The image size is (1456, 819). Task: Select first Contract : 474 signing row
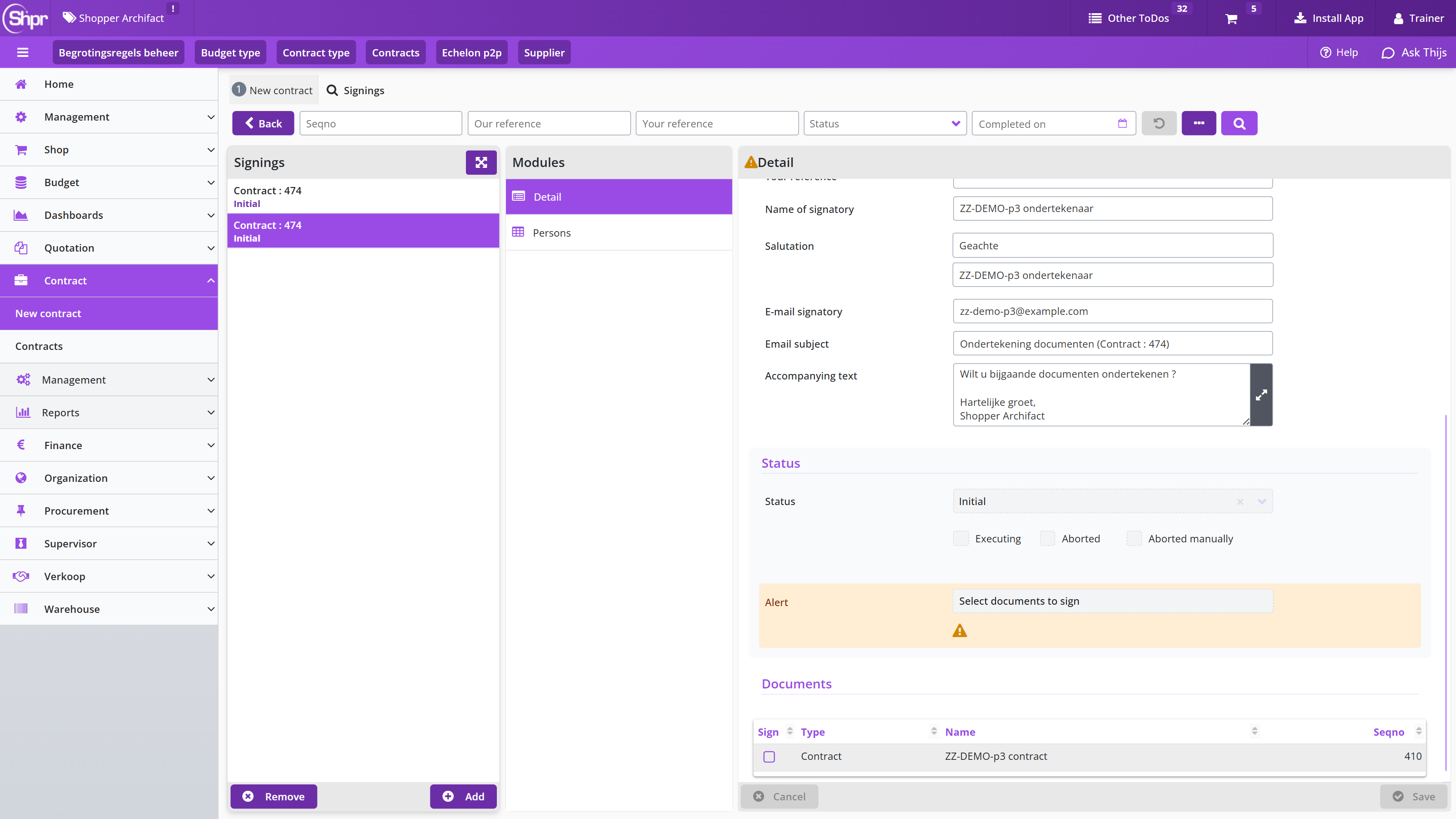pyautogui.click(x=363, y=197)
